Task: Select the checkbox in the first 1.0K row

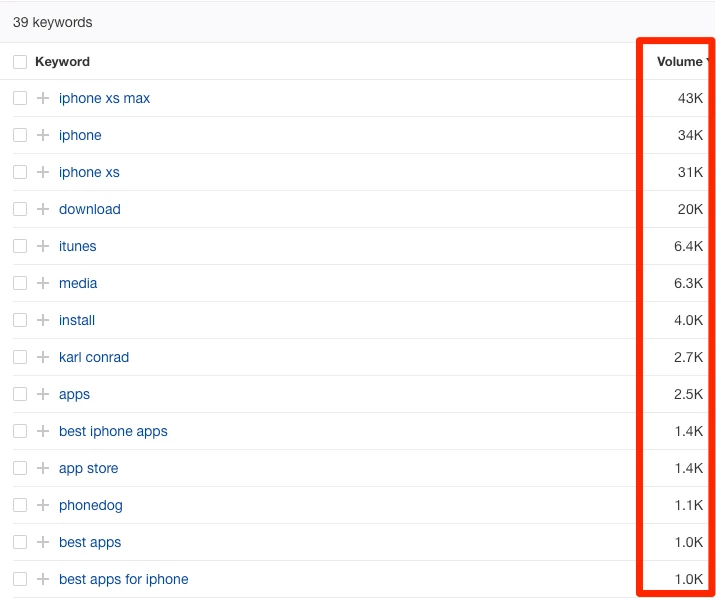Action: pos(20,542)
